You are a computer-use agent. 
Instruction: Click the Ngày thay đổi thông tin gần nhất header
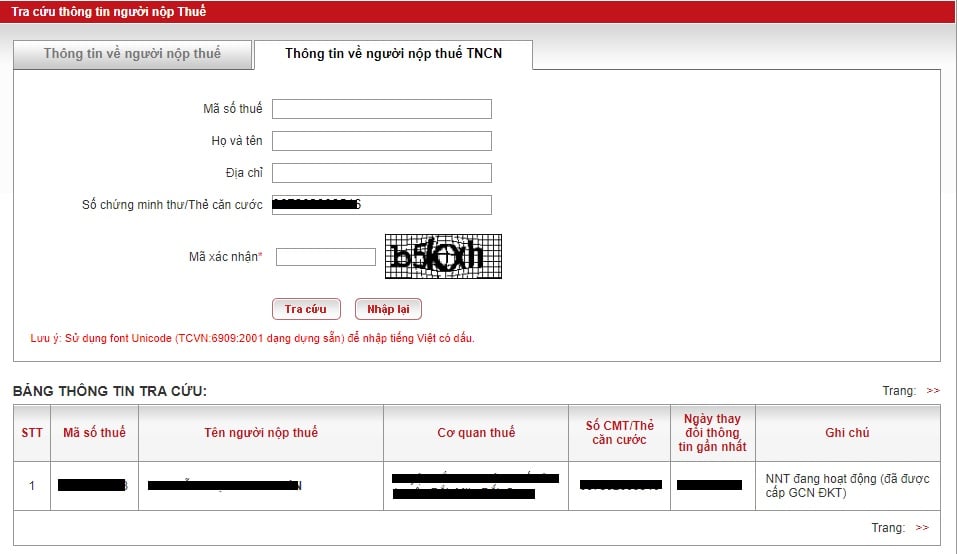[x=713, y=433]
